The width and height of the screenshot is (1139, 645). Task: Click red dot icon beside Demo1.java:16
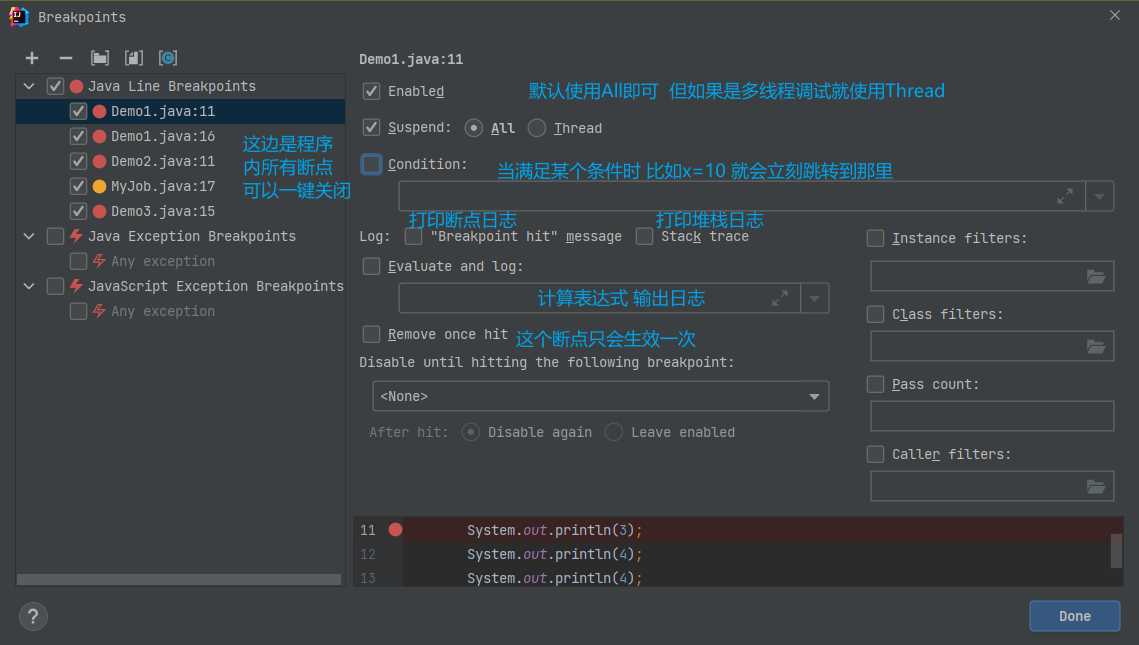[x=100, y=137]
